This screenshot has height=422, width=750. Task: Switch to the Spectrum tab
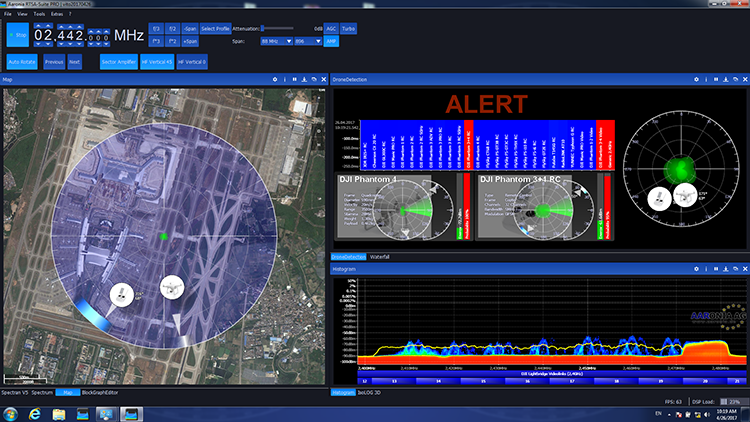click(42, 392)
